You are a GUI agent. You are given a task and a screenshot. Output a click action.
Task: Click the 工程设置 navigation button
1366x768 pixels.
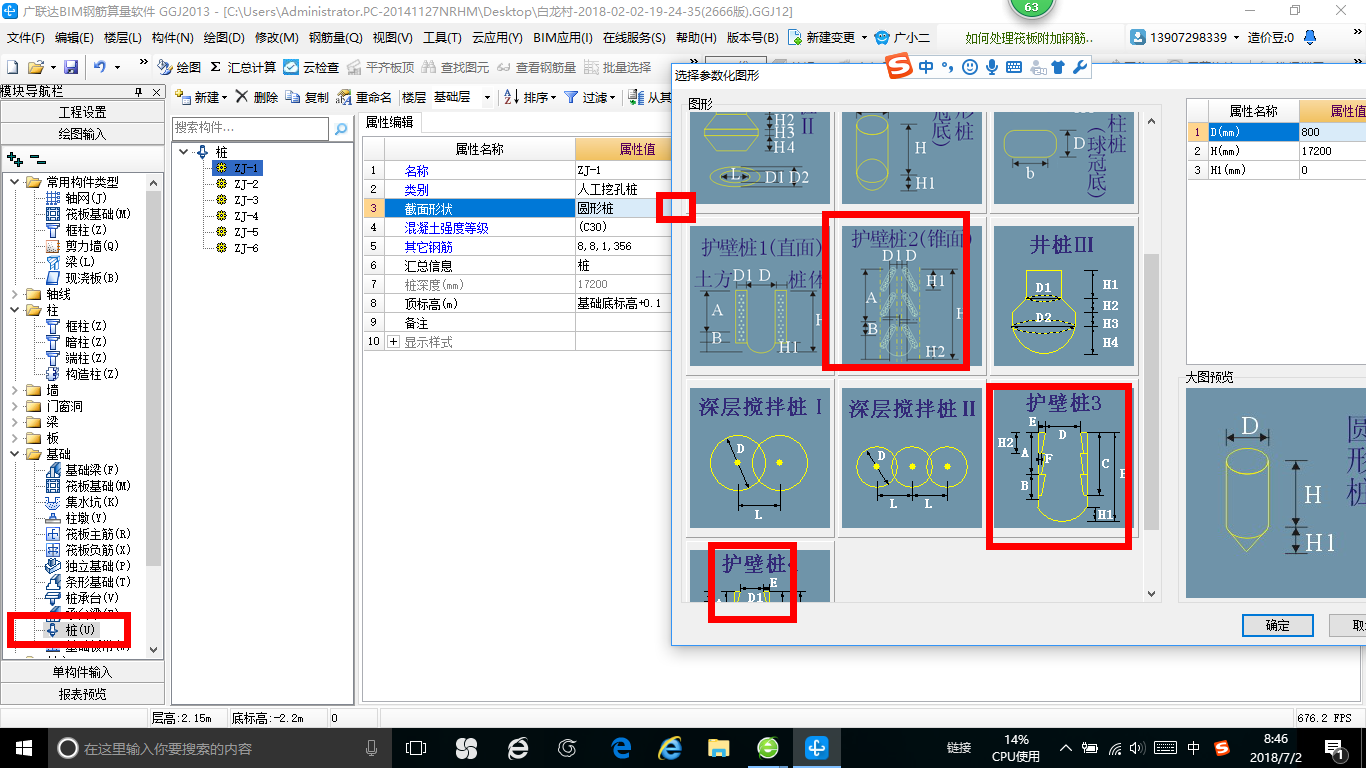(82, 112)
